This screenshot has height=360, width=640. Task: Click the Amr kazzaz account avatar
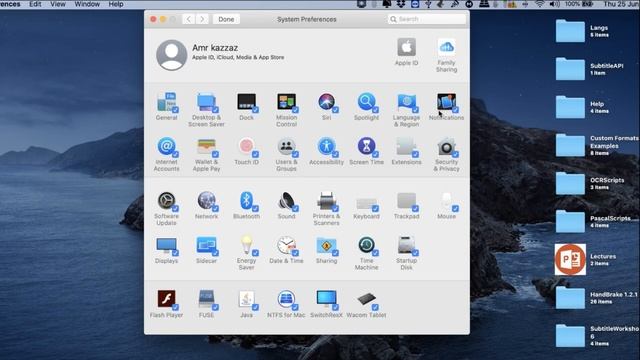pyautogui.click(x=171, y=55)
